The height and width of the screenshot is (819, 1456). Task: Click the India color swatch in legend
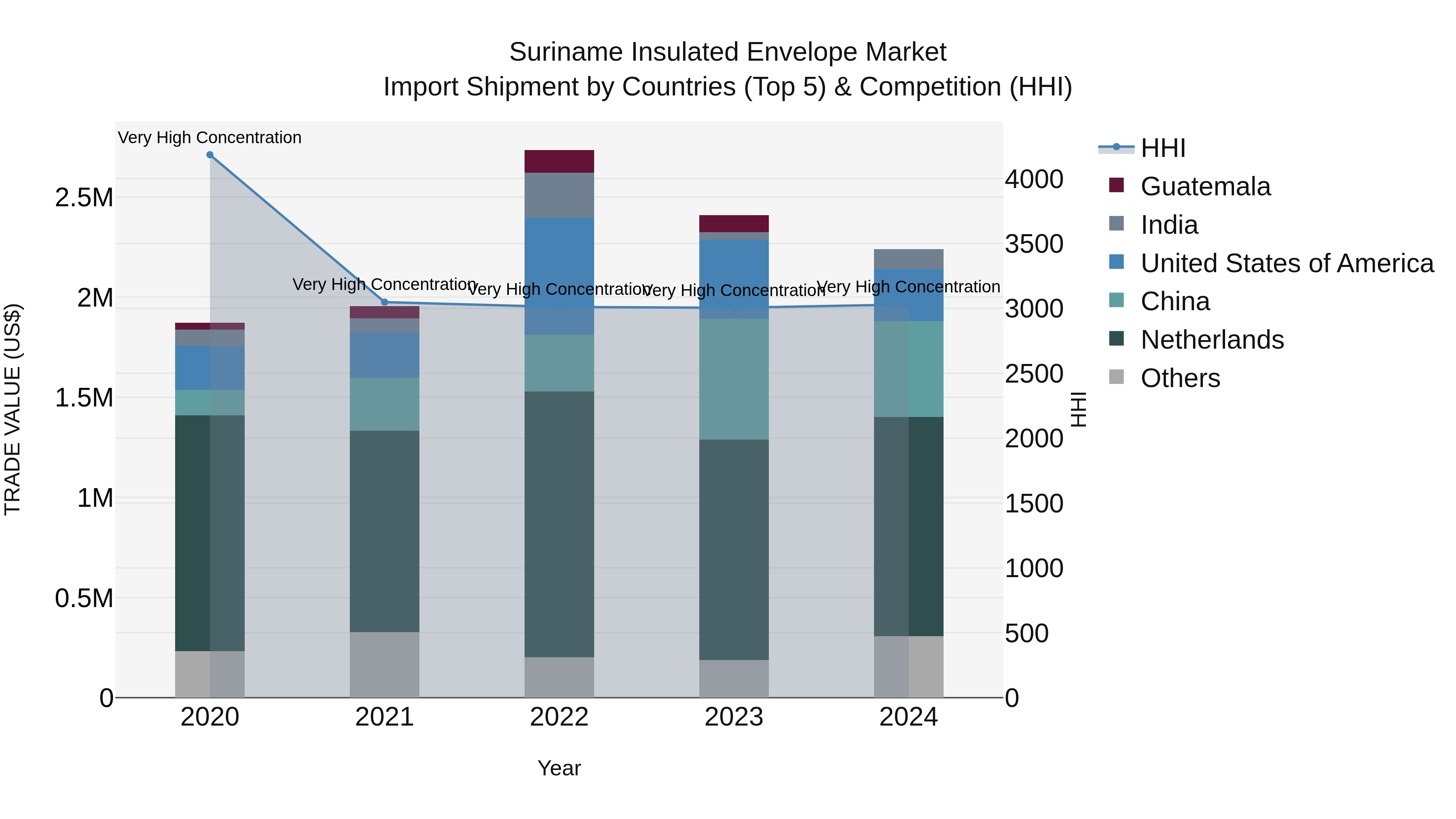pos(1116,223)
